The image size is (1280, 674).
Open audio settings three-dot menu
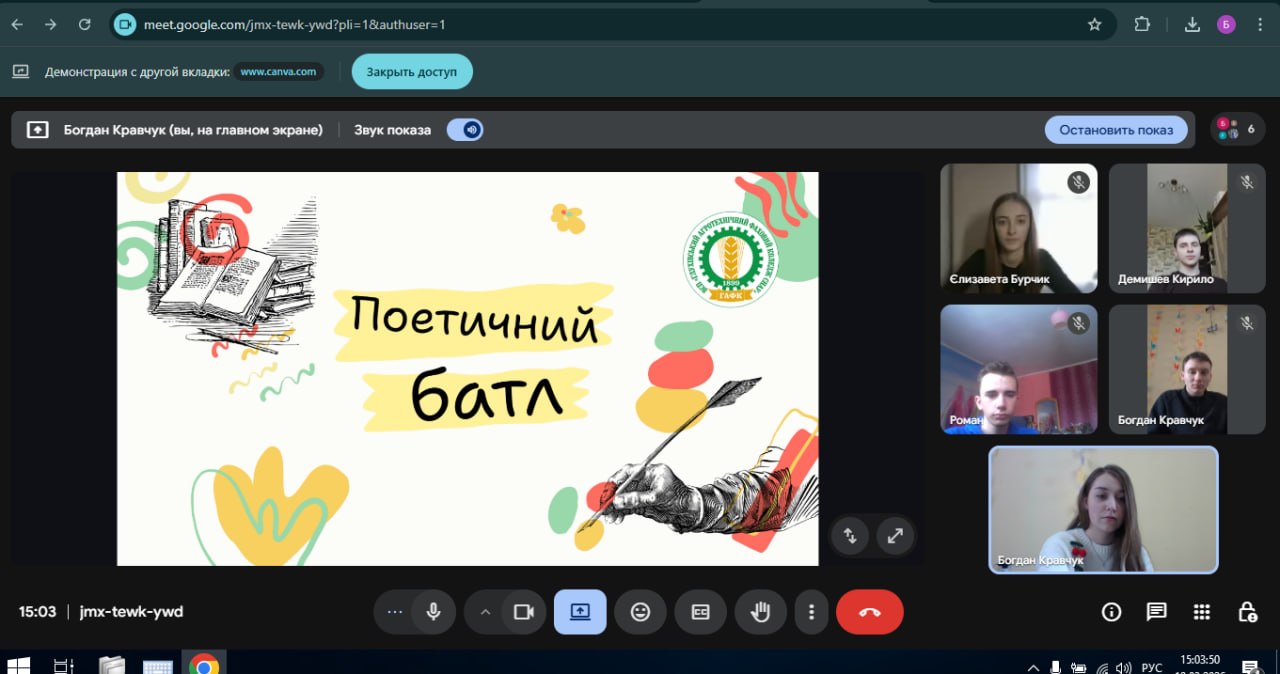click(x=394, y=612)
